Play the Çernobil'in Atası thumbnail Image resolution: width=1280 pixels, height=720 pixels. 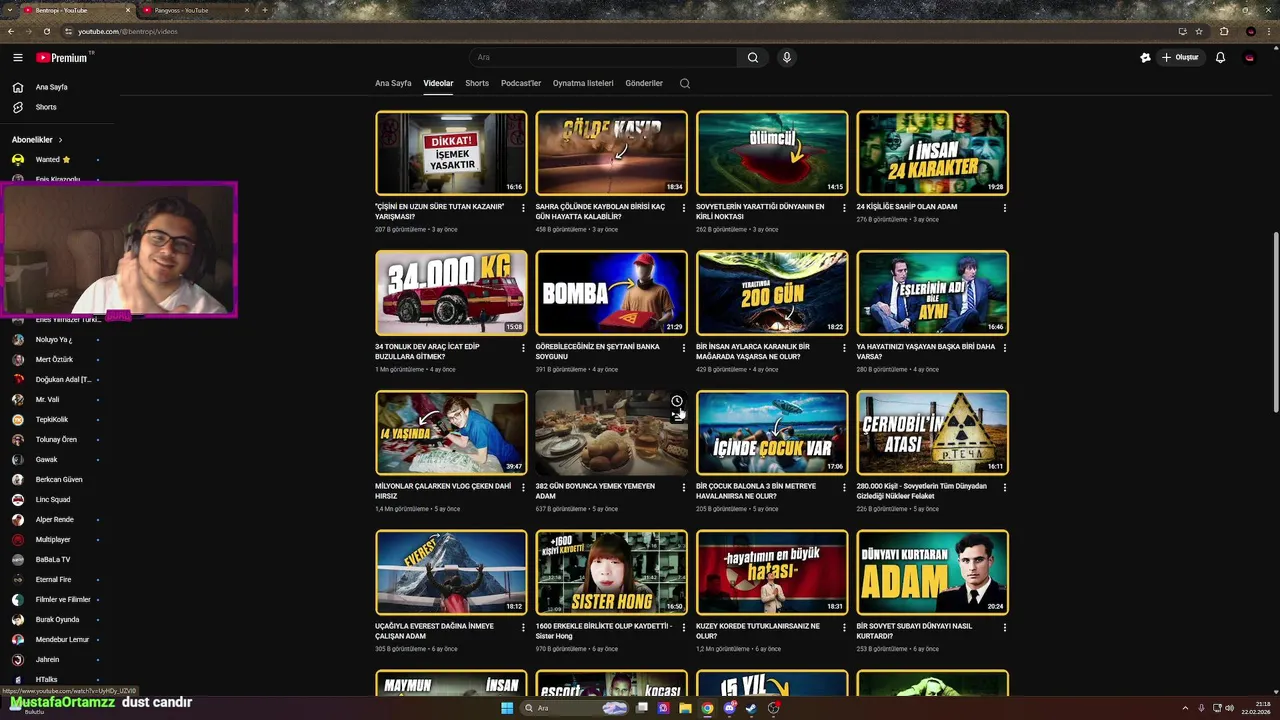[932, 433]
